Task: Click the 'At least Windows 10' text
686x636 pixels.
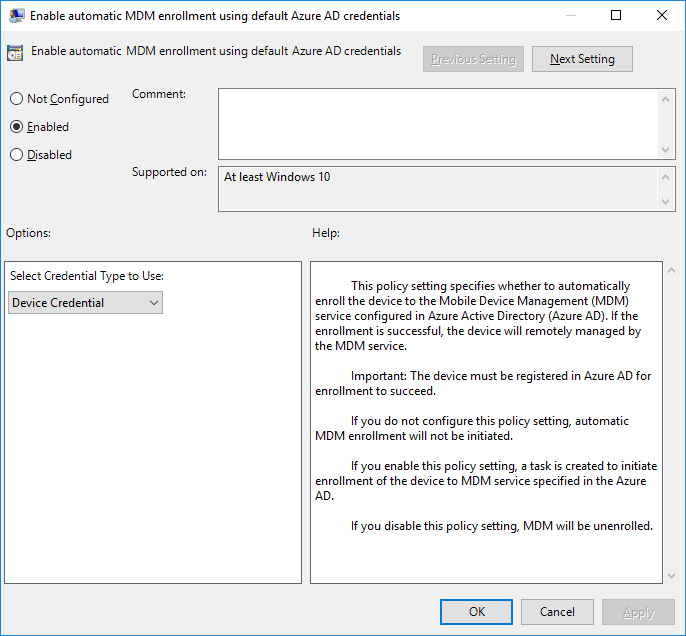Action: point(277,177)
